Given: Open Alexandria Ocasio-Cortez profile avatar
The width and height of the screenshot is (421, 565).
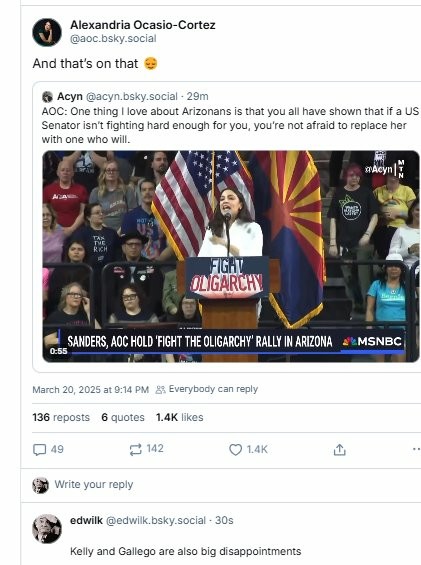Looking at the screenshot, I should point(47,32).
